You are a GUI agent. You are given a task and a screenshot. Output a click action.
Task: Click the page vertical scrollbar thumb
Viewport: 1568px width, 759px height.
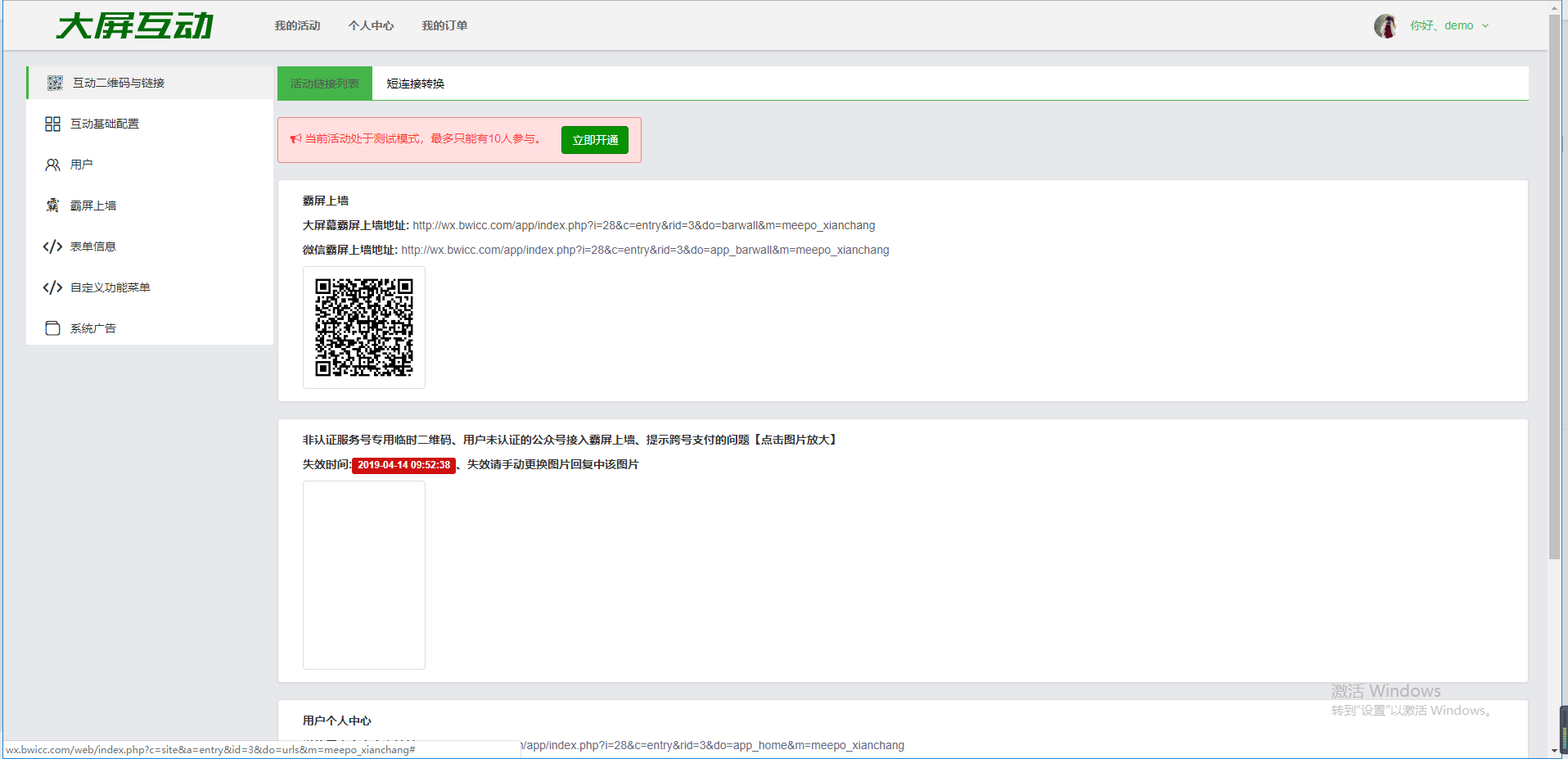[x=1554, y=287]
